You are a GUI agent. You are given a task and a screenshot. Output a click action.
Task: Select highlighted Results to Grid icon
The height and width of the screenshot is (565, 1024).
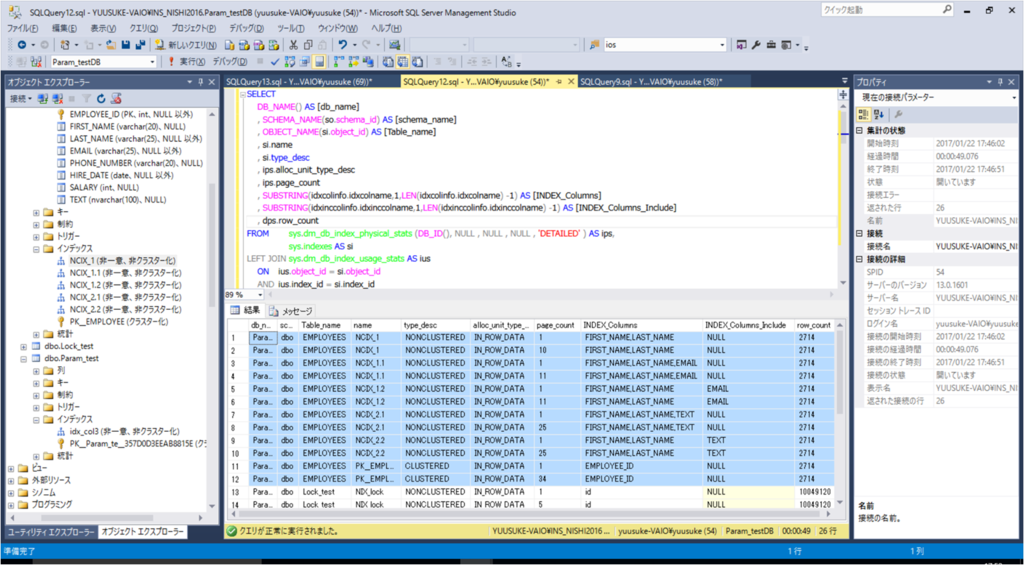[x=402, y=61]
